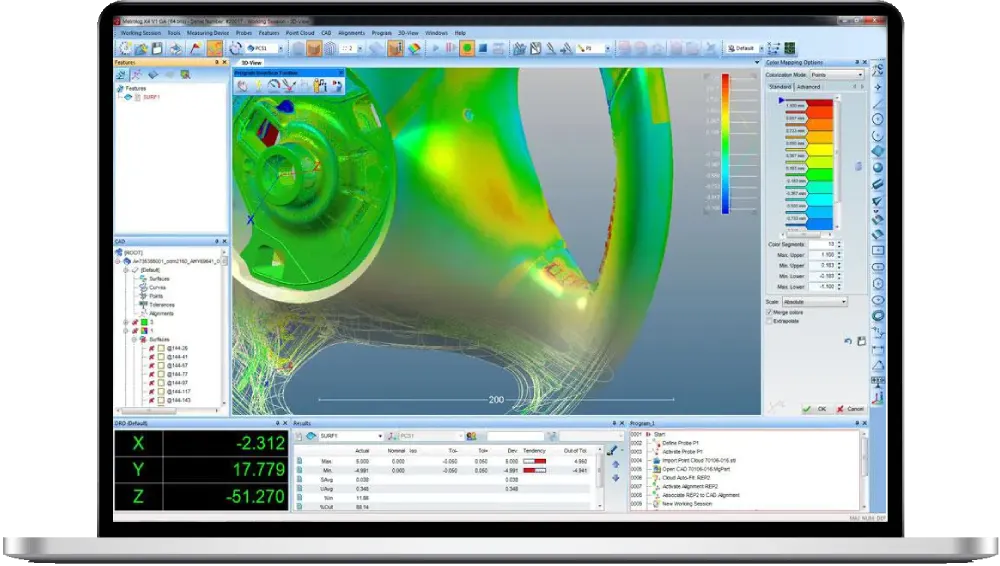Viewport: 1000px width, 566px height.
Task: Click the undo arrow icon in Color Mapping
Action: pyautogui.click(x=847, y=341)
